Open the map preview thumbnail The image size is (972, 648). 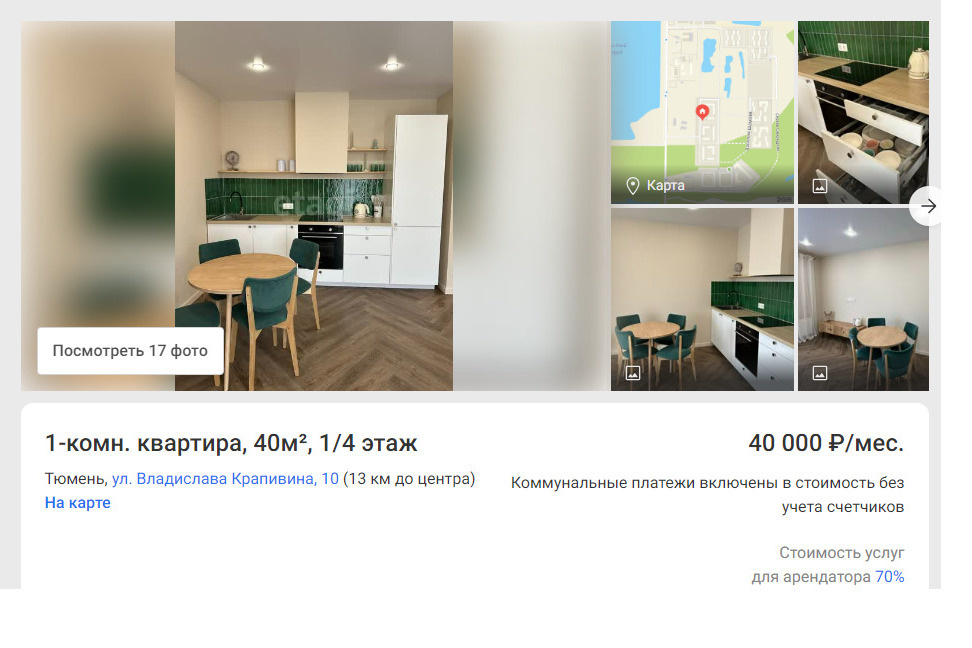pyautogui.click(x=702, y=112)
